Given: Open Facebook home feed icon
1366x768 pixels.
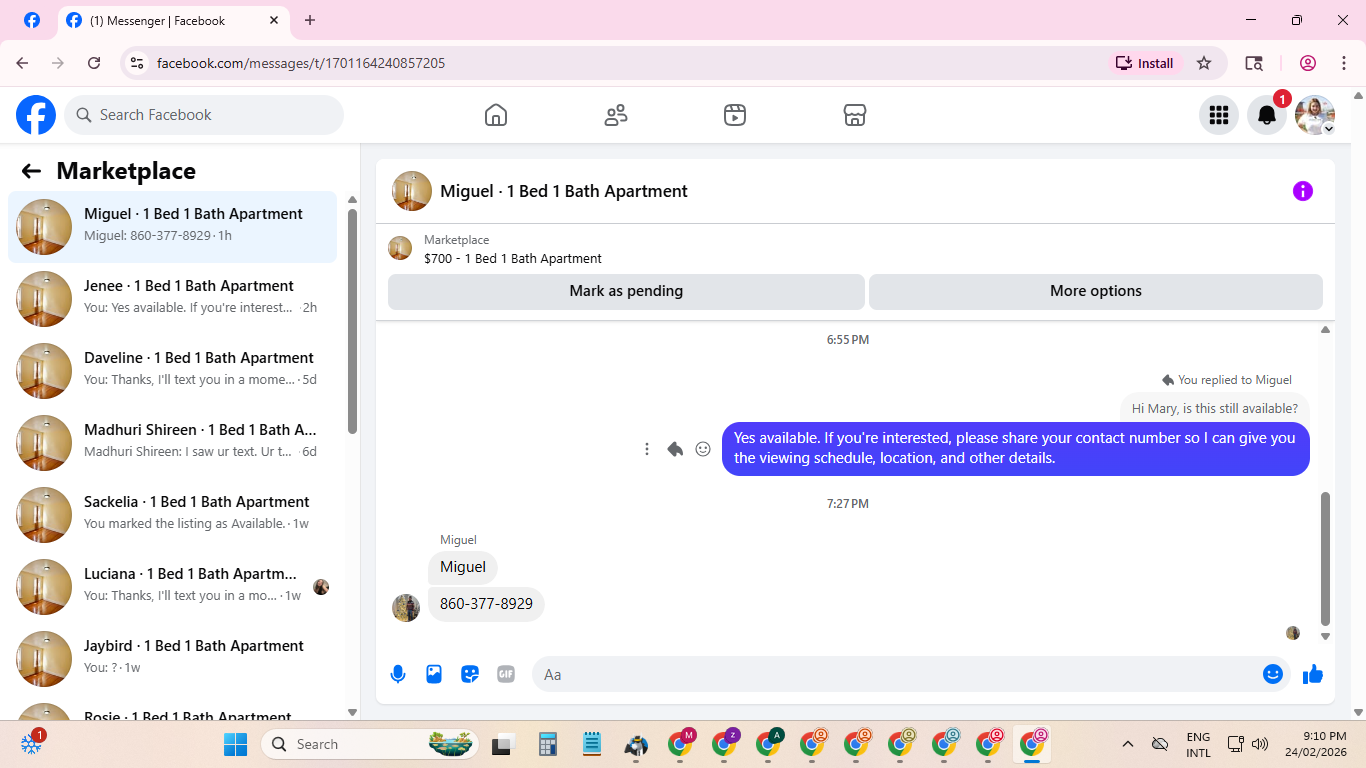Looking at the screenshot, I should tap(496, 115).
